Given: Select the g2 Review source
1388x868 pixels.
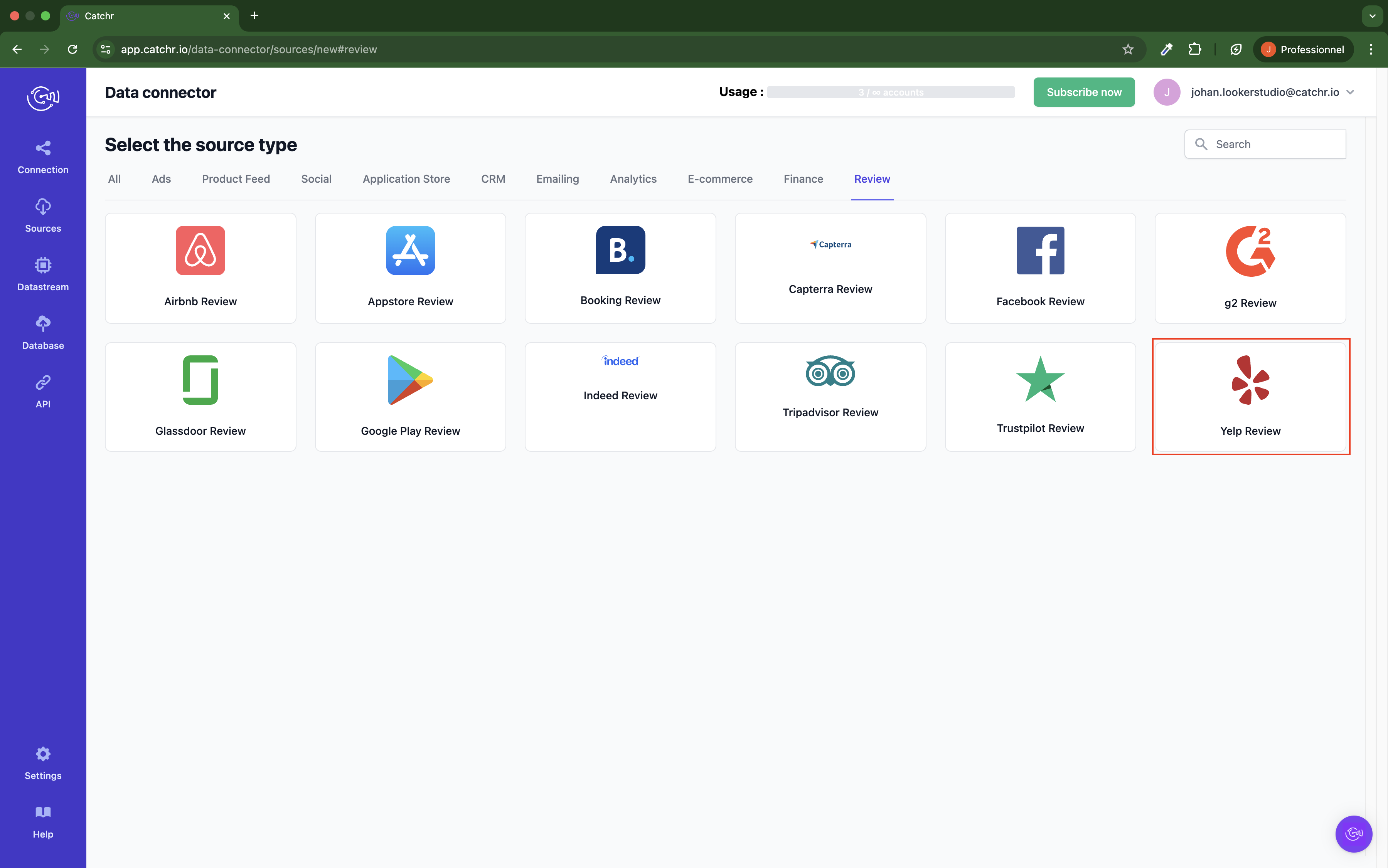Looking at the screenshot, I should coord(1250,268).
